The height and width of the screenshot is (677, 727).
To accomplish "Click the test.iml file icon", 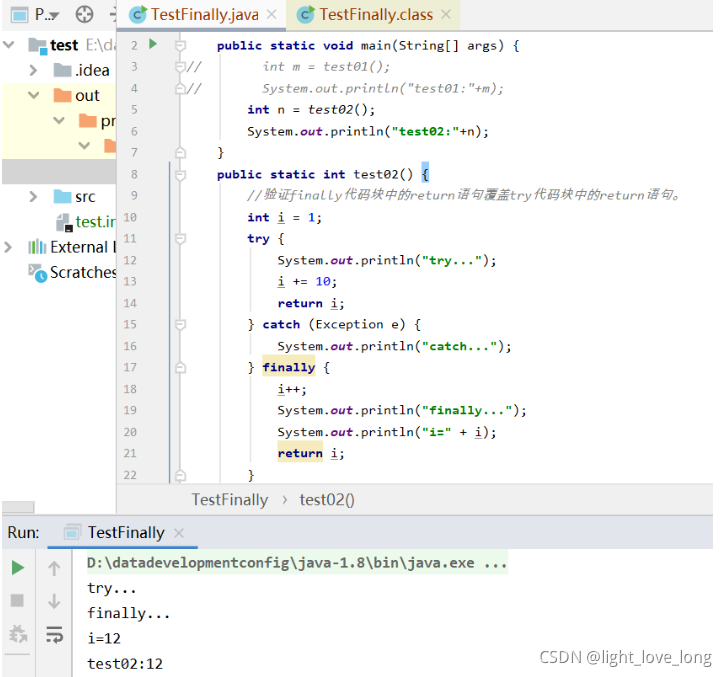I will [x=64, y=222].
